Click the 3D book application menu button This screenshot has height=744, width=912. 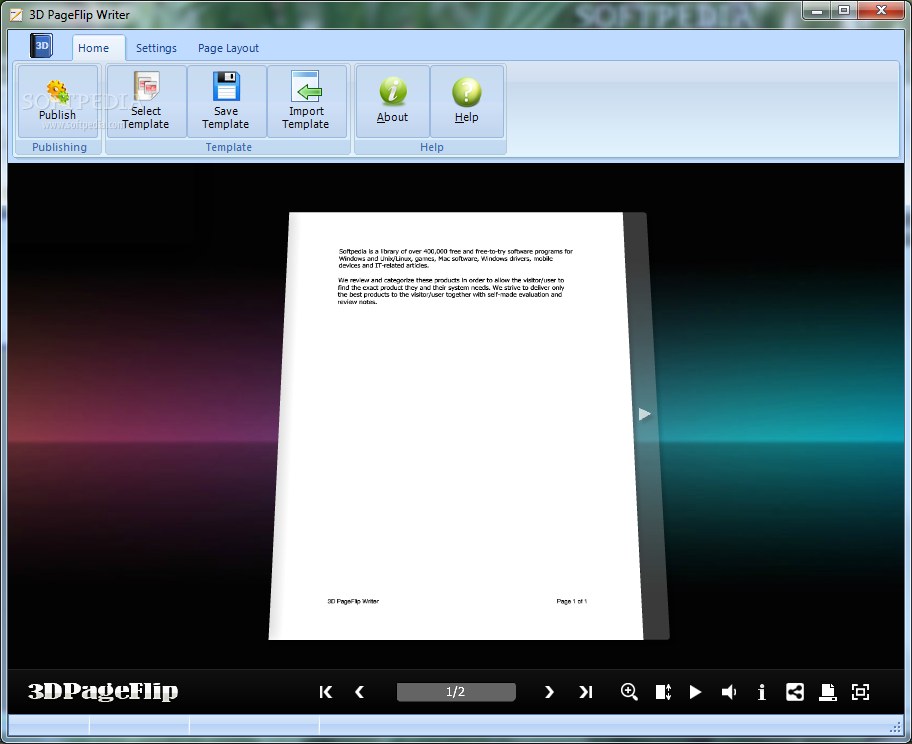(x=41, y=46)
